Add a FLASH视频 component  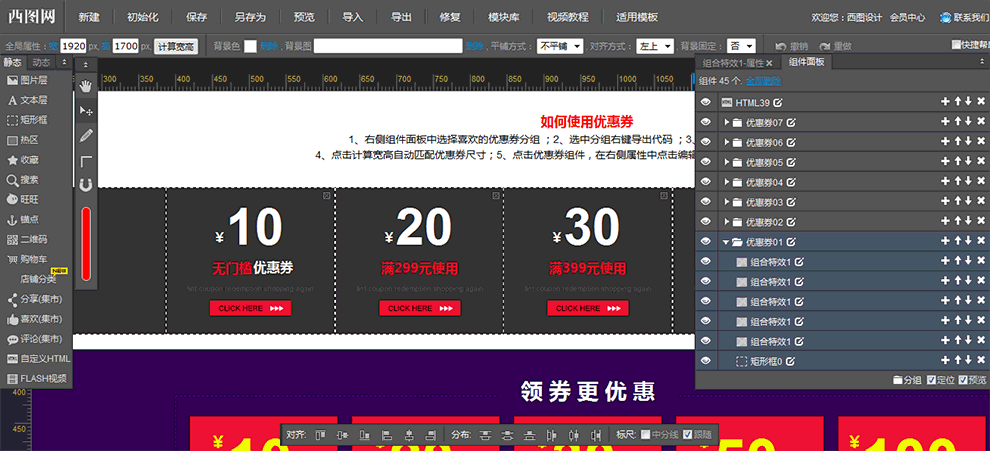(x=36, y=379)
